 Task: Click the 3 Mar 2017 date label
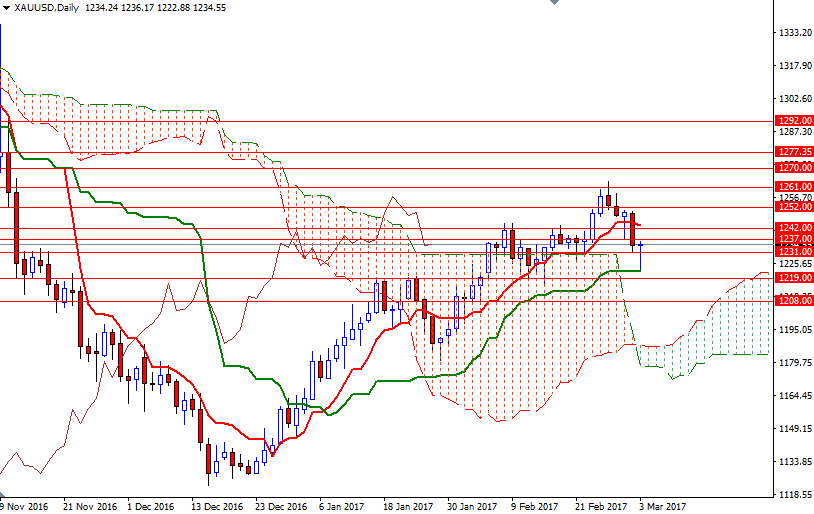(662, 507)
